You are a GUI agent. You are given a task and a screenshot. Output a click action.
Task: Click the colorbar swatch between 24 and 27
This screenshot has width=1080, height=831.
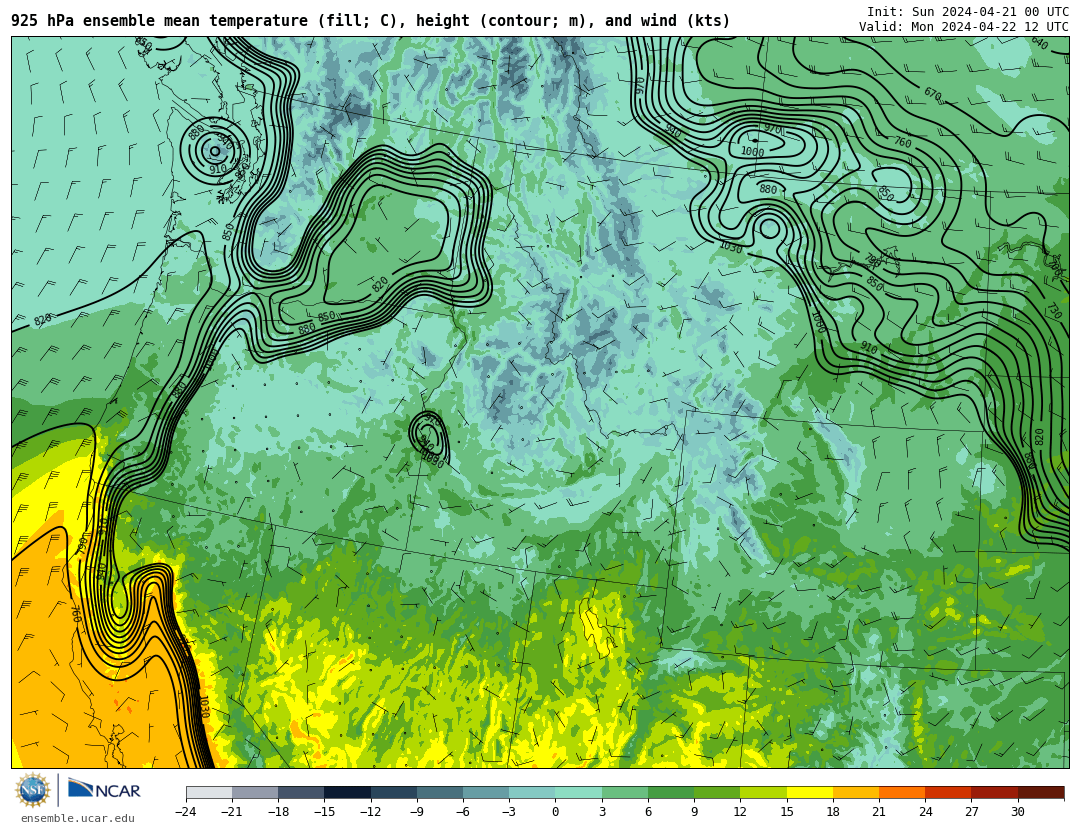948,792
